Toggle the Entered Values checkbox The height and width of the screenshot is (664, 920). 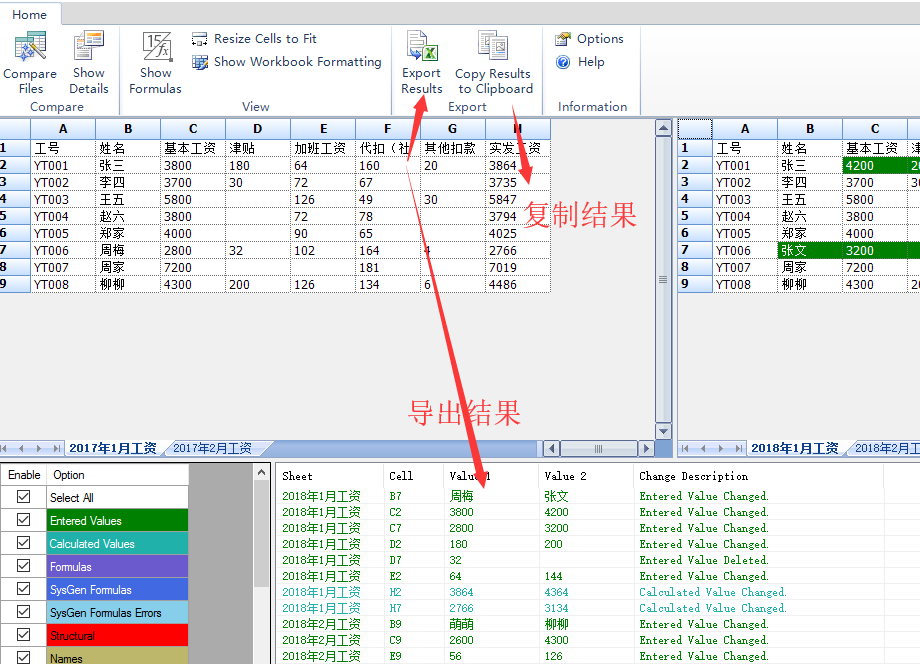coord(23,520)
